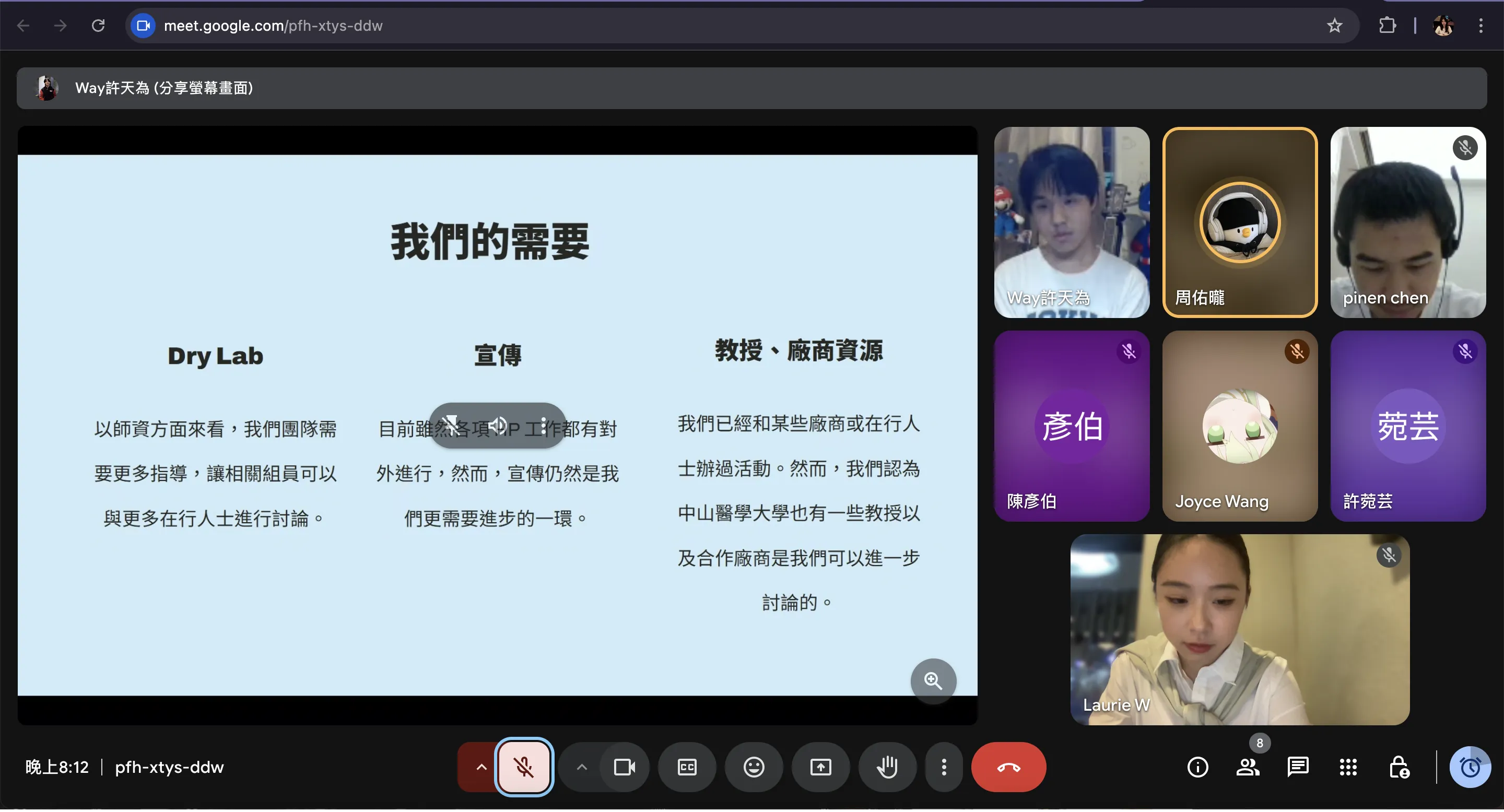This screenshot has width=1504, height=812.
Task: Open meeting details info icon
Action: [1197, 767]
